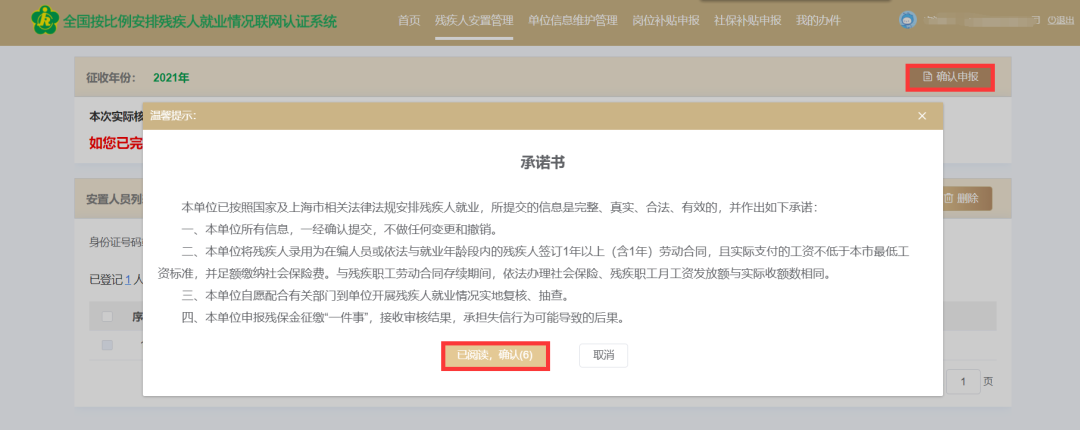Click the system logo emblem in header

pyautogui.click(x=44, y=20)
